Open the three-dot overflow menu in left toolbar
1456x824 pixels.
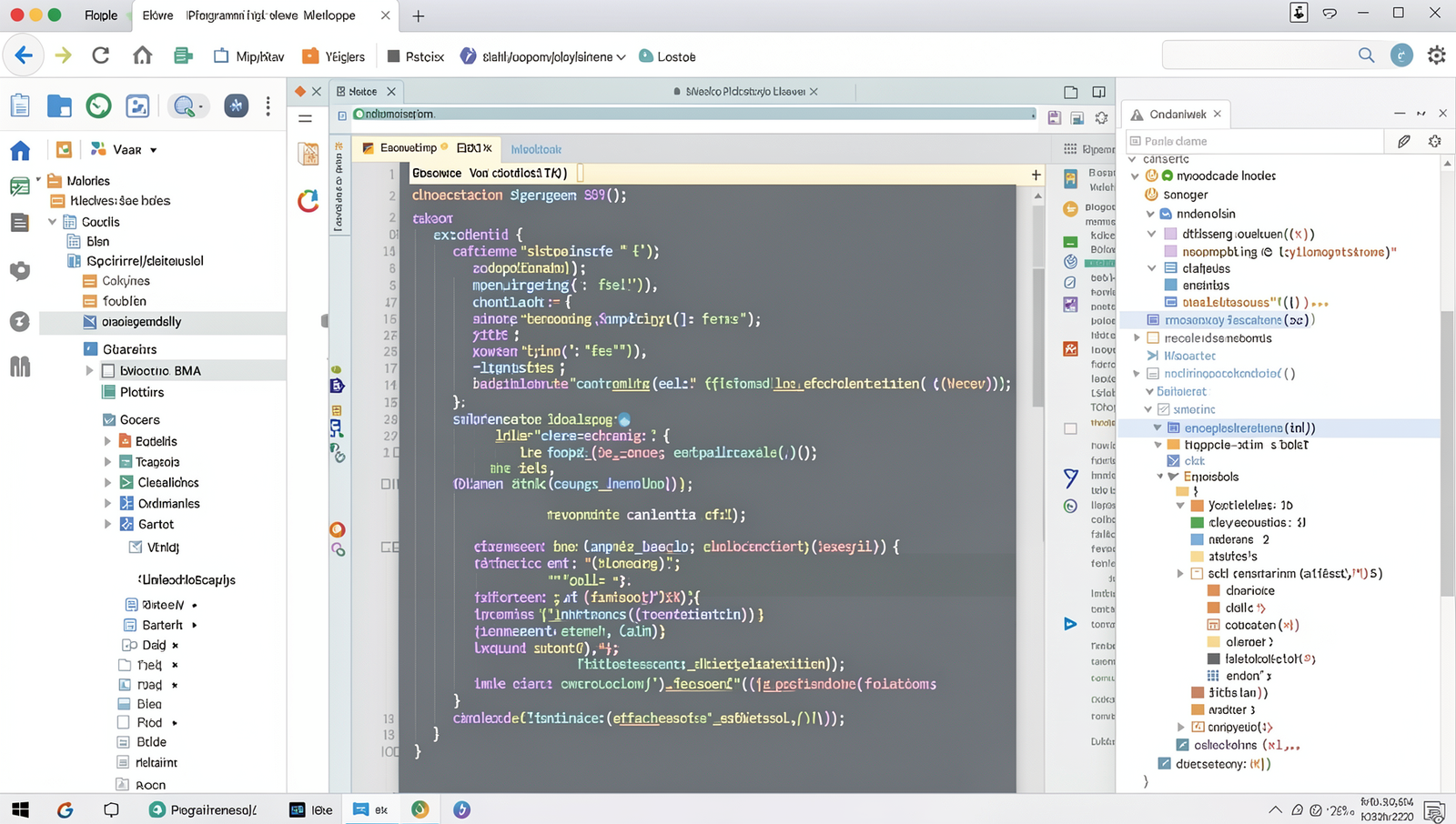pyautogui.click(x=268, y=106)
